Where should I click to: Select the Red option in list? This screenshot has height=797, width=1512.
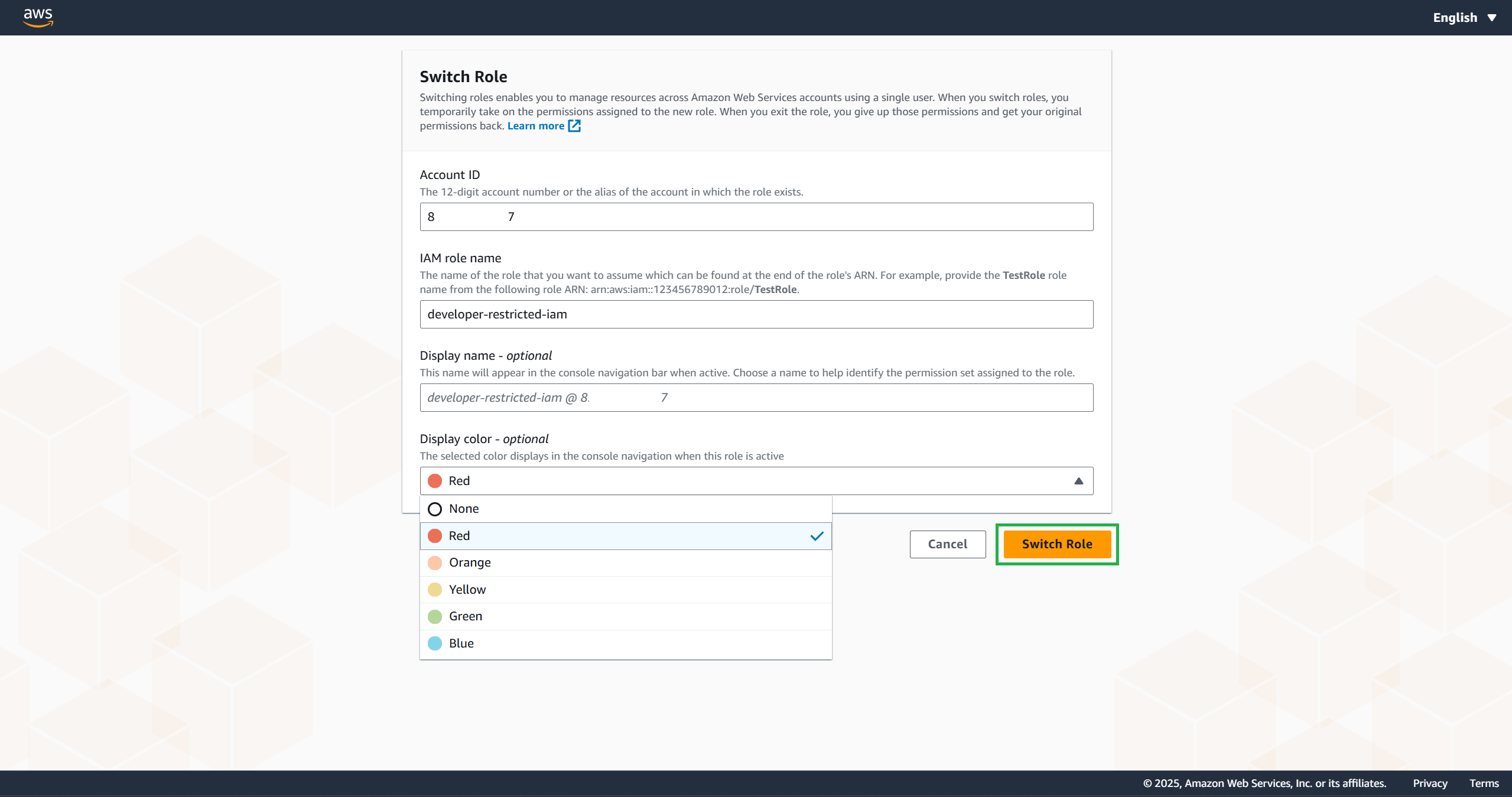459,536
